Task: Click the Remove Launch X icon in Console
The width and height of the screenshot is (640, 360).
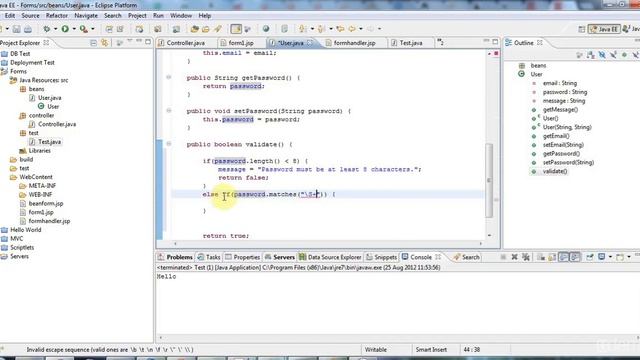Action: click(x=514, y=257)
